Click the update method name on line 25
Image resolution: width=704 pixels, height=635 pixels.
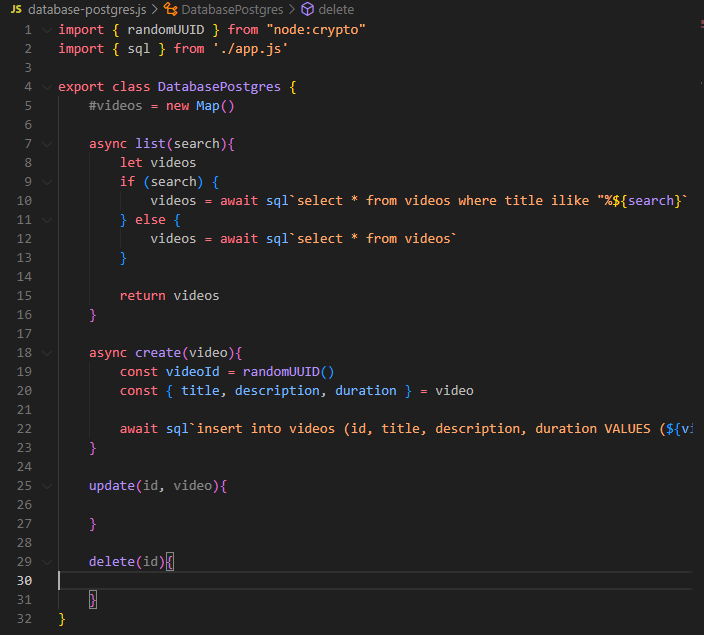[112, 486]
